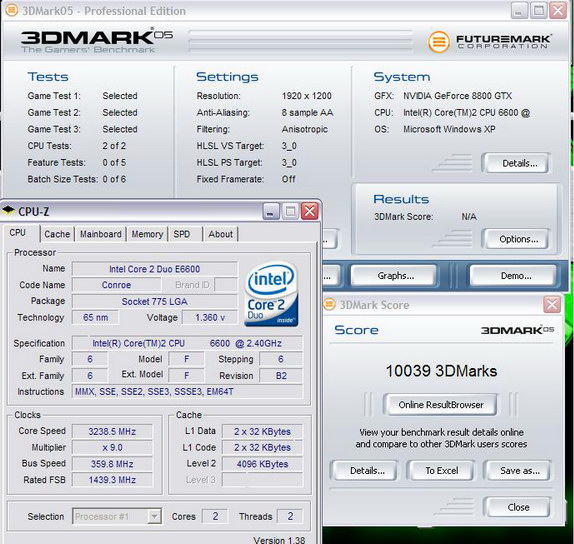Click the Options button under Results
This screenshot has width=574, height=544.
[515, 239]
